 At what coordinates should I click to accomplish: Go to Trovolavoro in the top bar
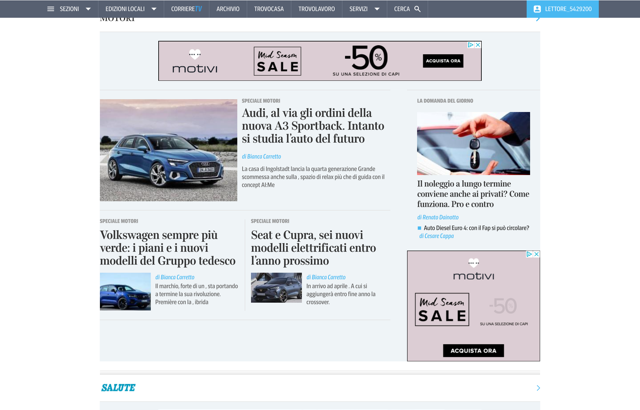click(316, 9)
